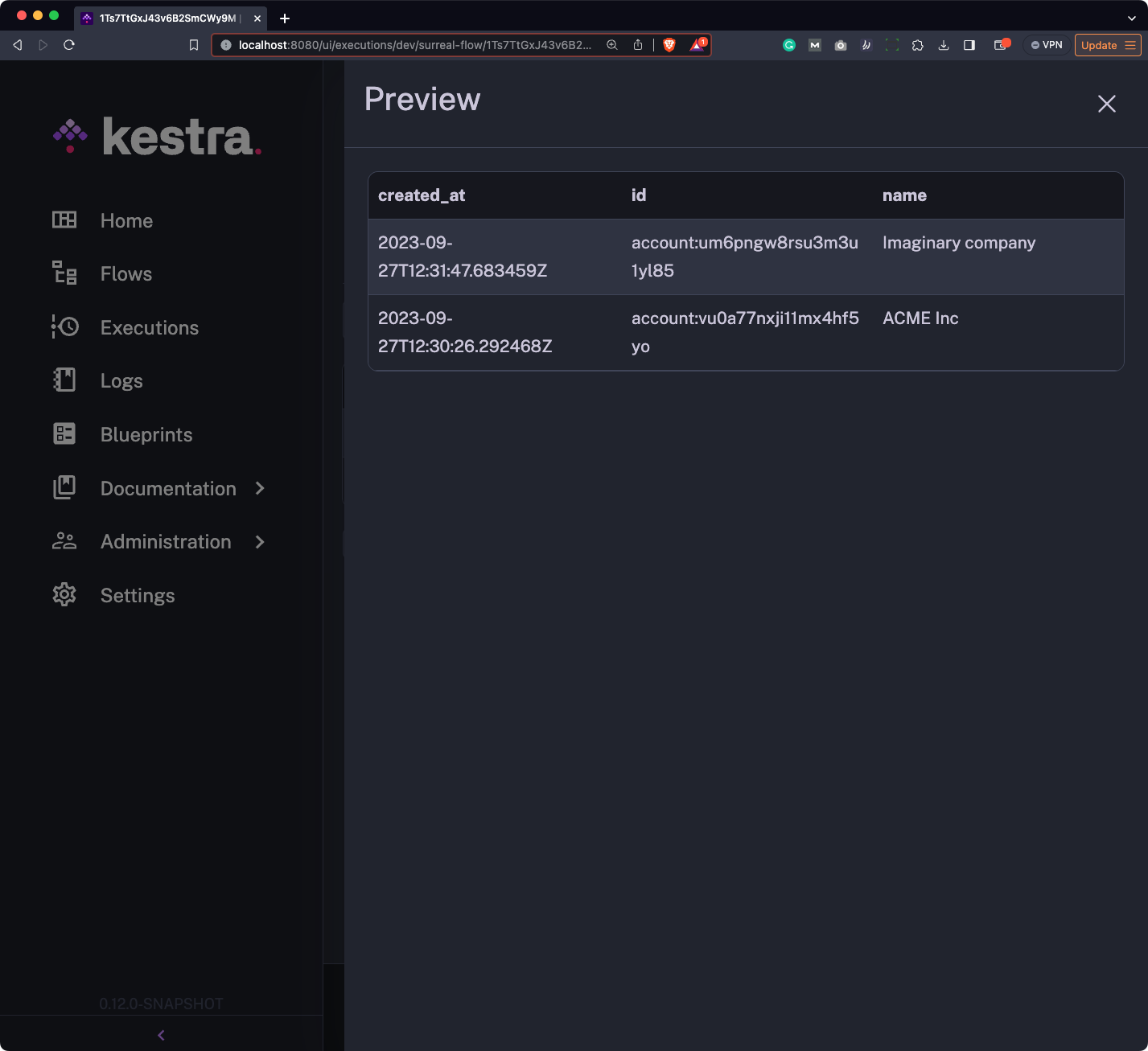Expand the Documentation submenu chevron
1148x1051 pixels.
(x=260, y=488)
